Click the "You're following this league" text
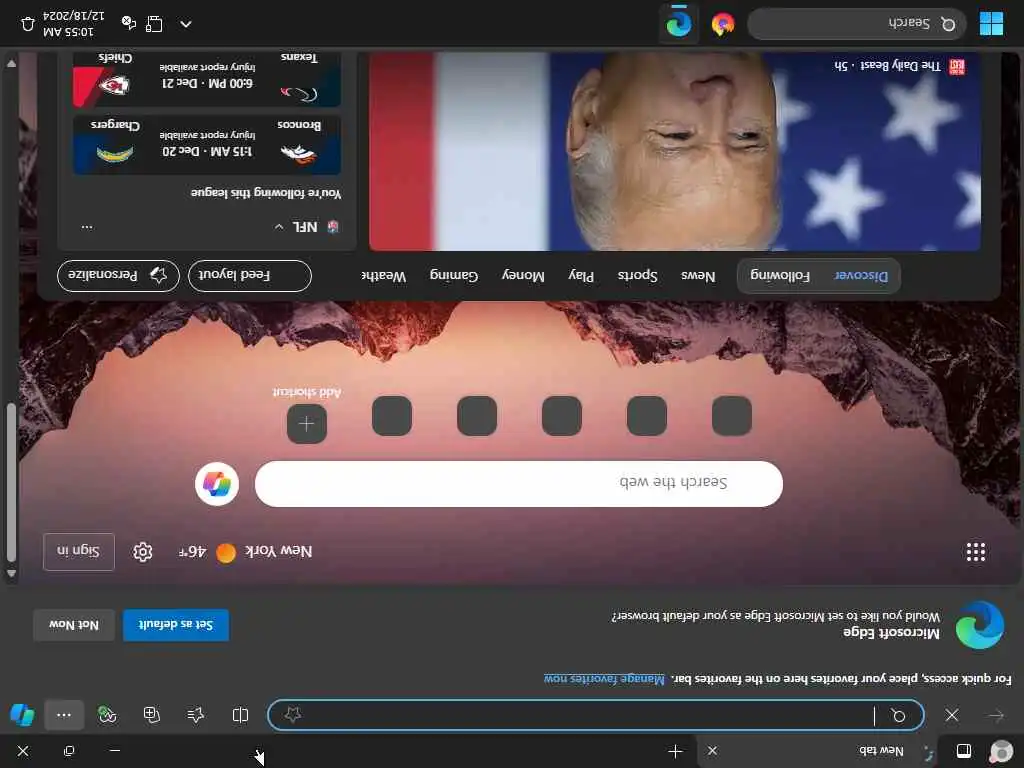This screenshot has height=768, width=1024. click(x=266, y=193)
